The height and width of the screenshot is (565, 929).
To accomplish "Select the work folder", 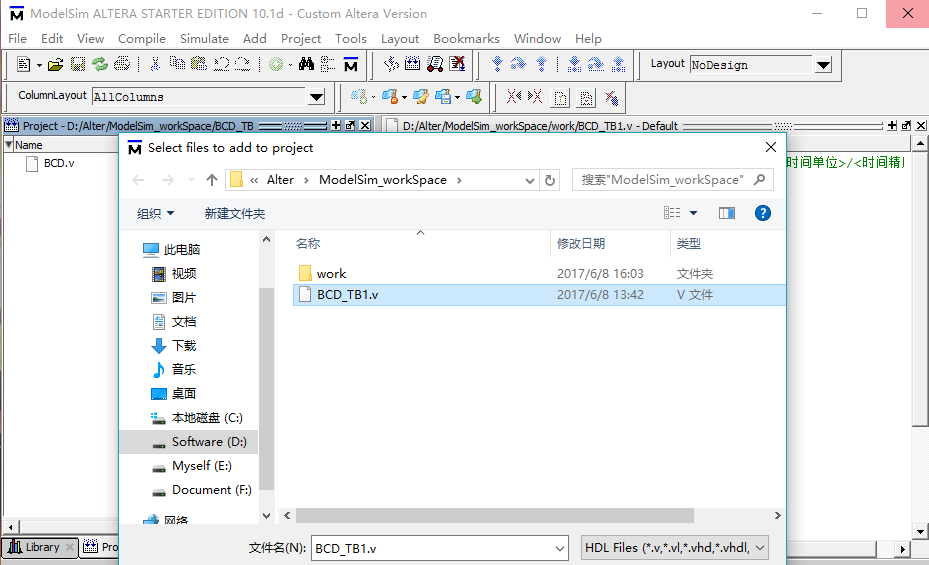I will (331, 274).
